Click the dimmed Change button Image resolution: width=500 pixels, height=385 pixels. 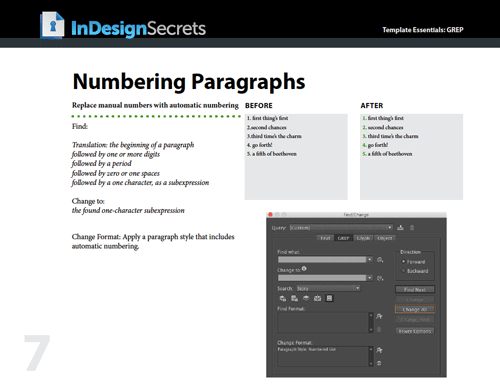click(415, 300)
